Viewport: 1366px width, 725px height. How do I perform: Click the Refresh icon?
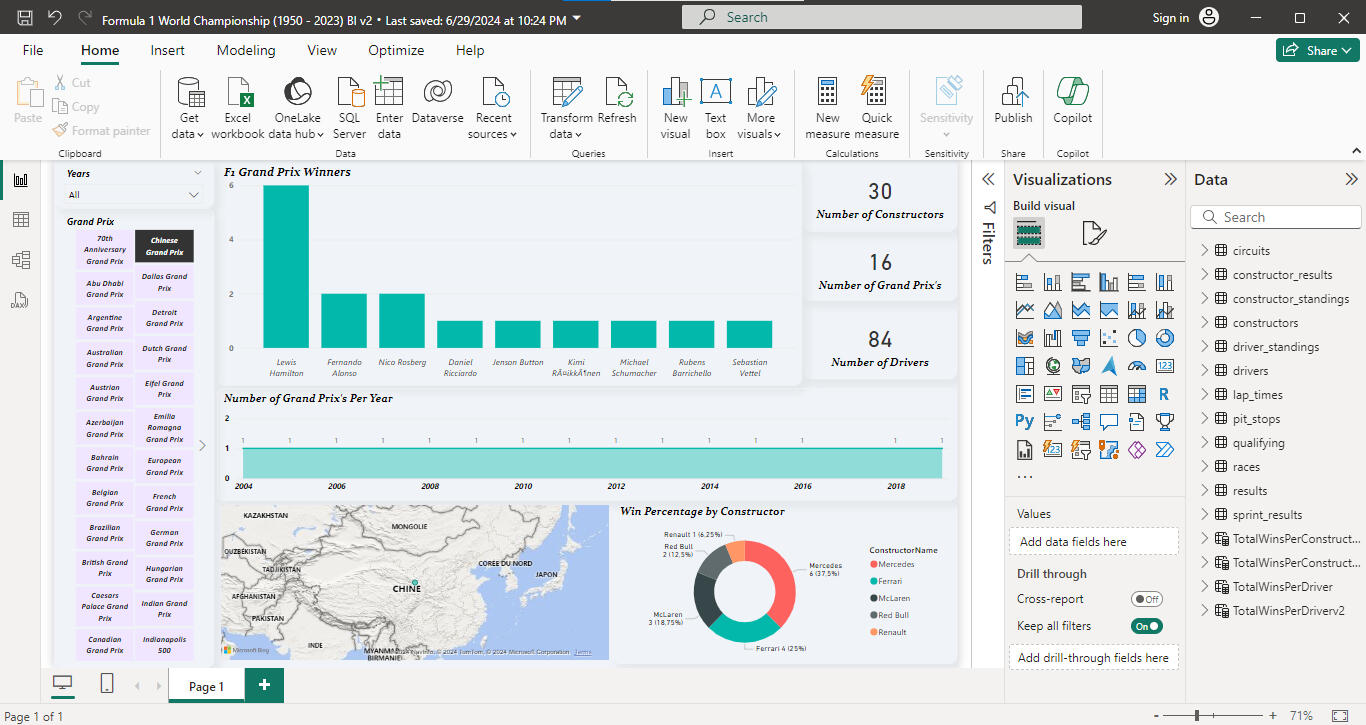coord(617,93)
